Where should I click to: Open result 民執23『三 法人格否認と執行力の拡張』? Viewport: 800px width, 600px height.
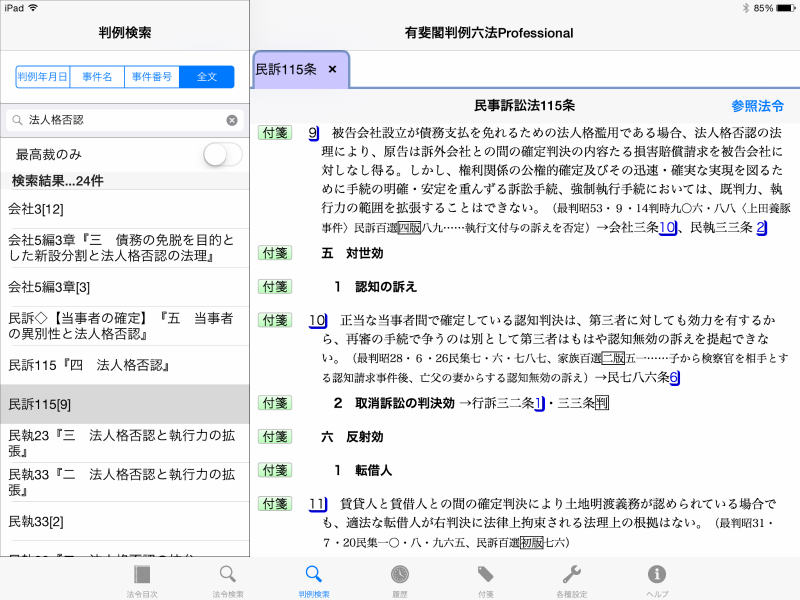(124, 443)
